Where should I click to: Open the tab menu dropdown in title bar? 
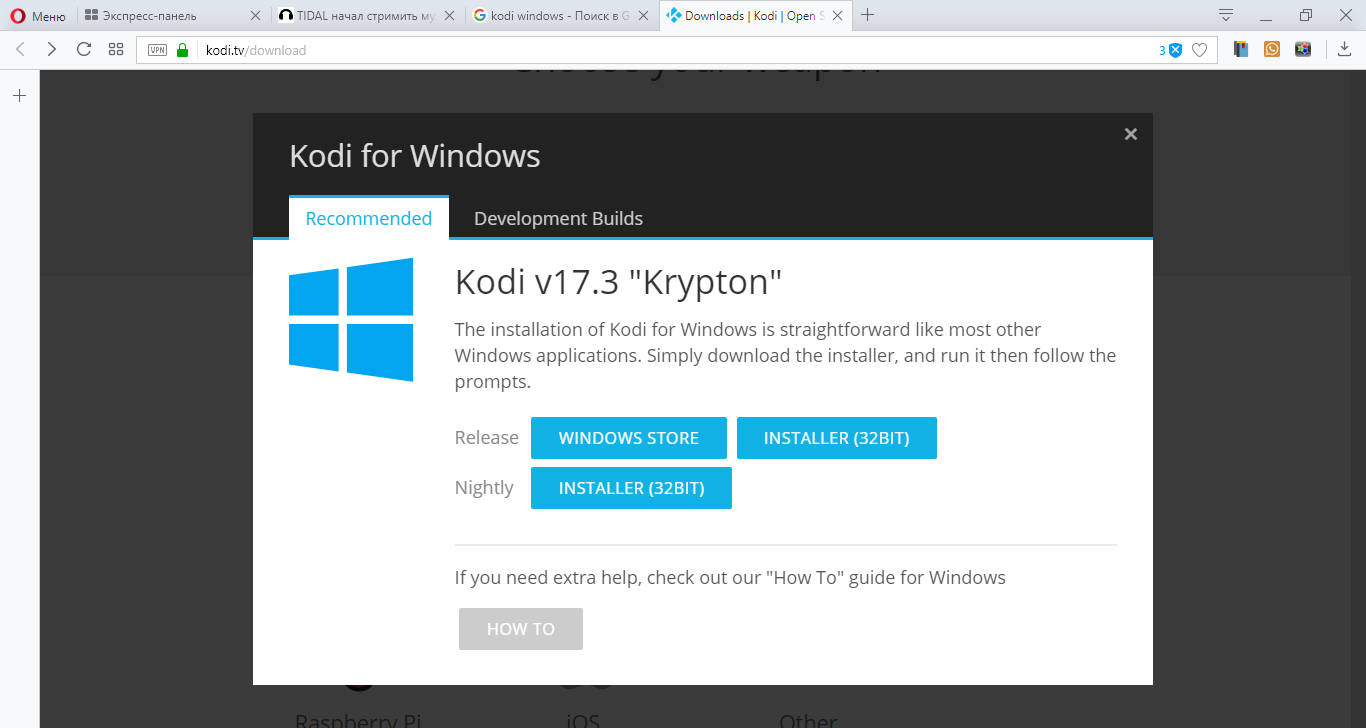[1226, 15]
